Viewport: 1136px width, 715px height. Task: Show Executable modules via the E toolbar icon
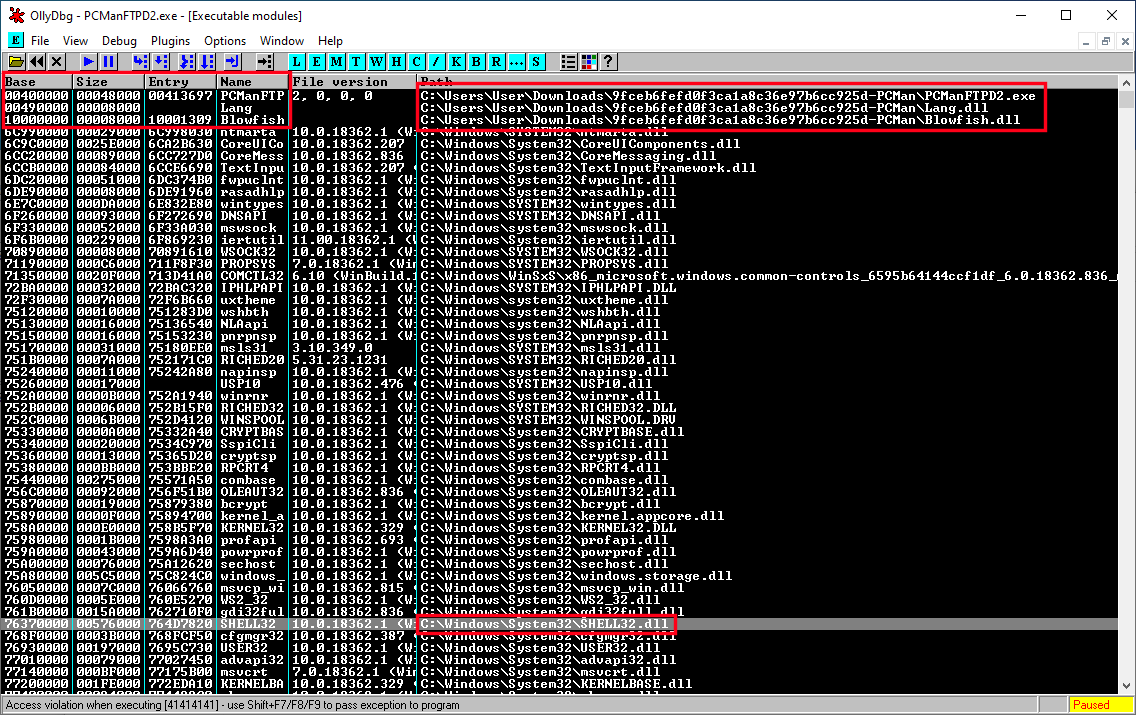click(317, 62)
